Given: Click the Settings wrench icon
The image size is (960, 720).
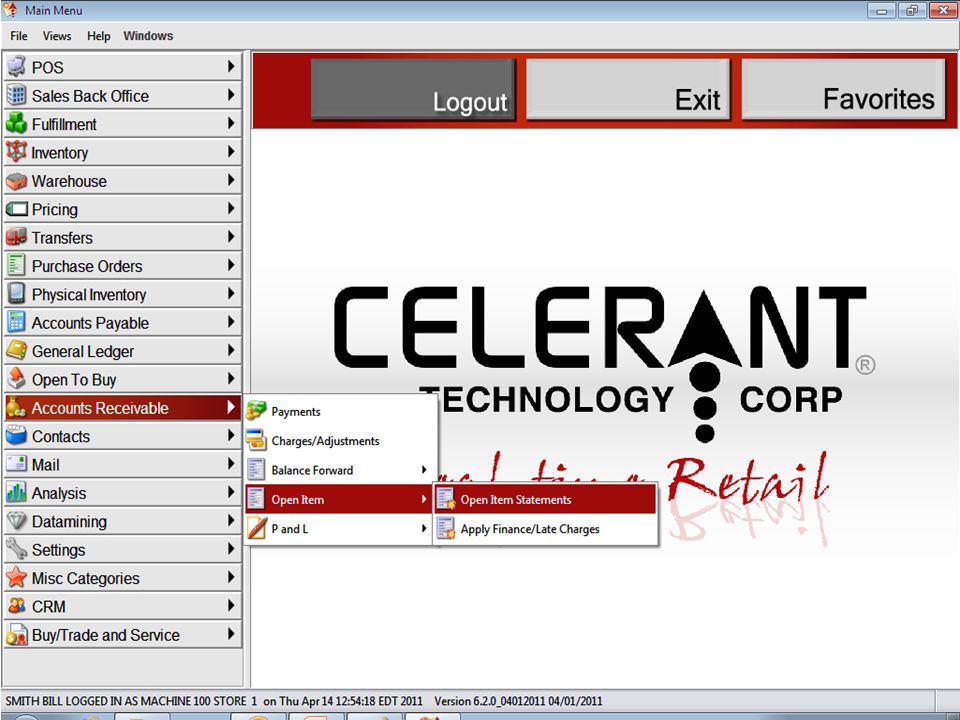Looking at the screenshot, I should pyautogui.click(x=17, y=549).
